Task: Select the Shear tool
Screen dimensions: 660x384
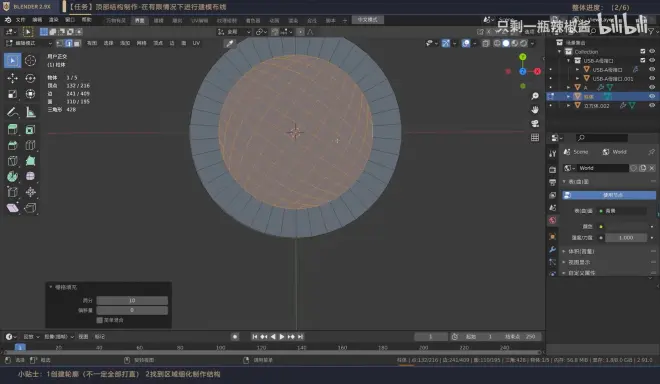Action: click(x=13, y=208)
